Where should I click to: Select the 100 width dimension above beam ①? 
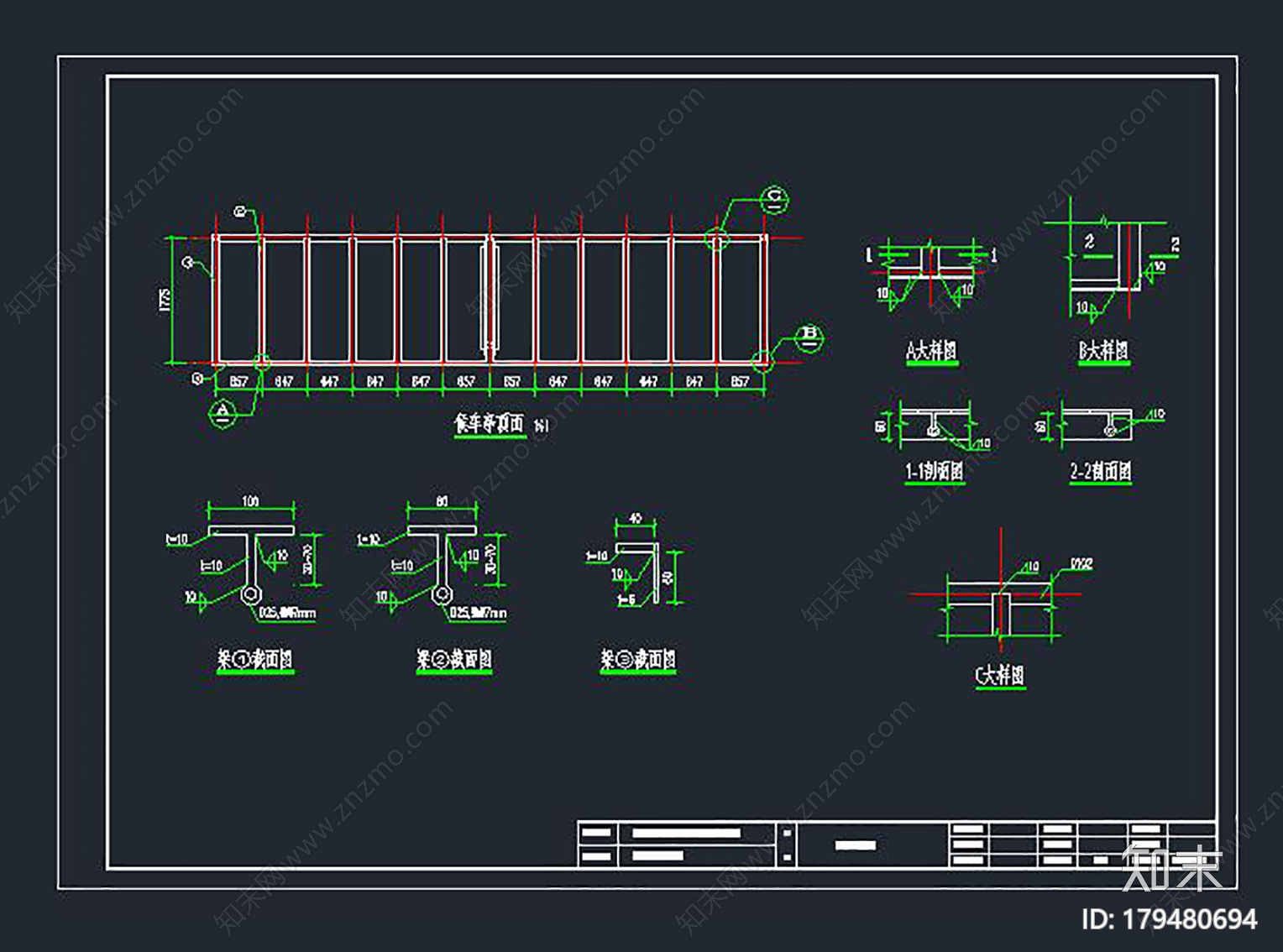click(251, 501)
